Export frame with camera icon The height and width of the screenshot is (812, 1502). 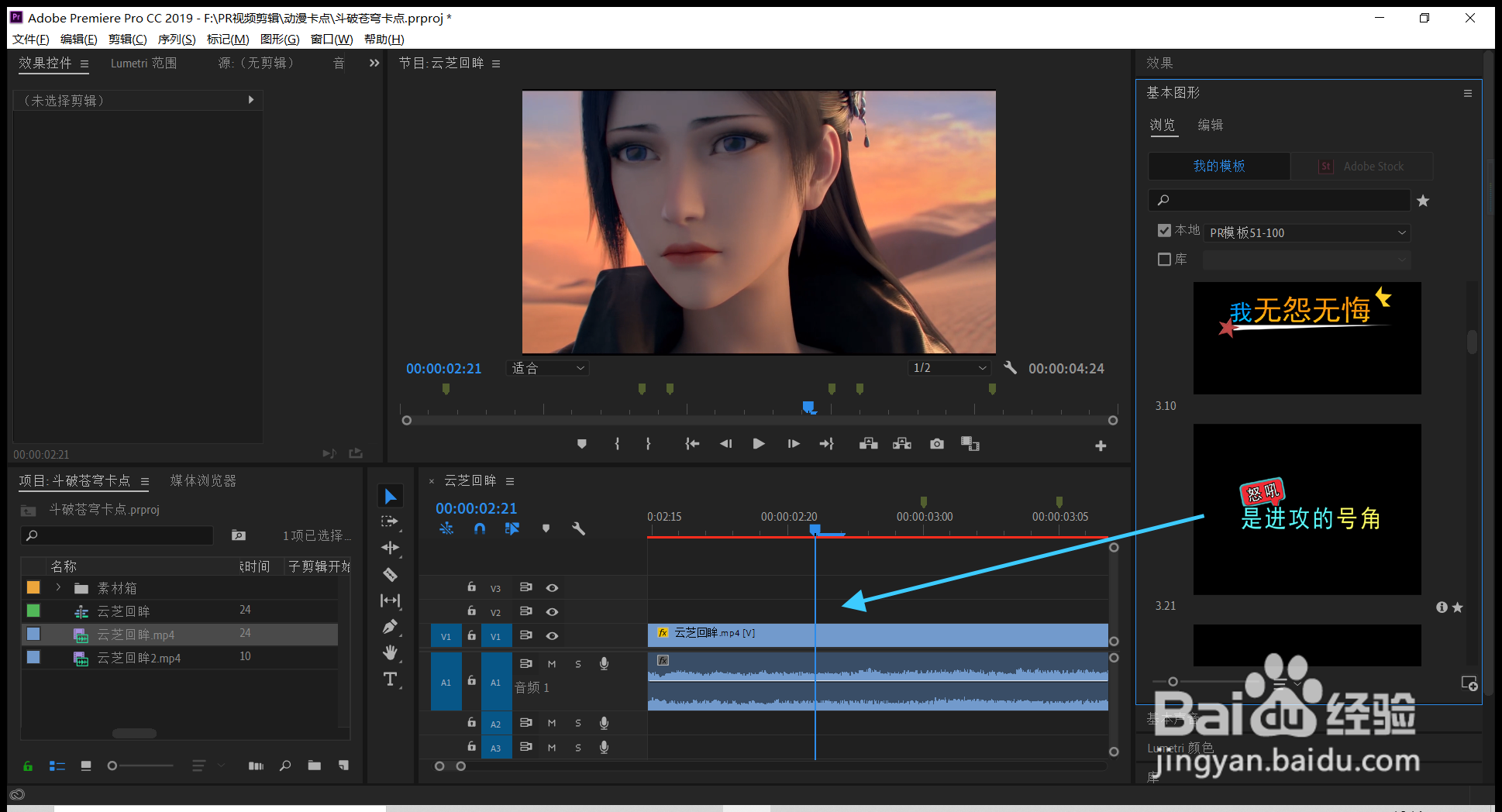[x=937, y=444]
